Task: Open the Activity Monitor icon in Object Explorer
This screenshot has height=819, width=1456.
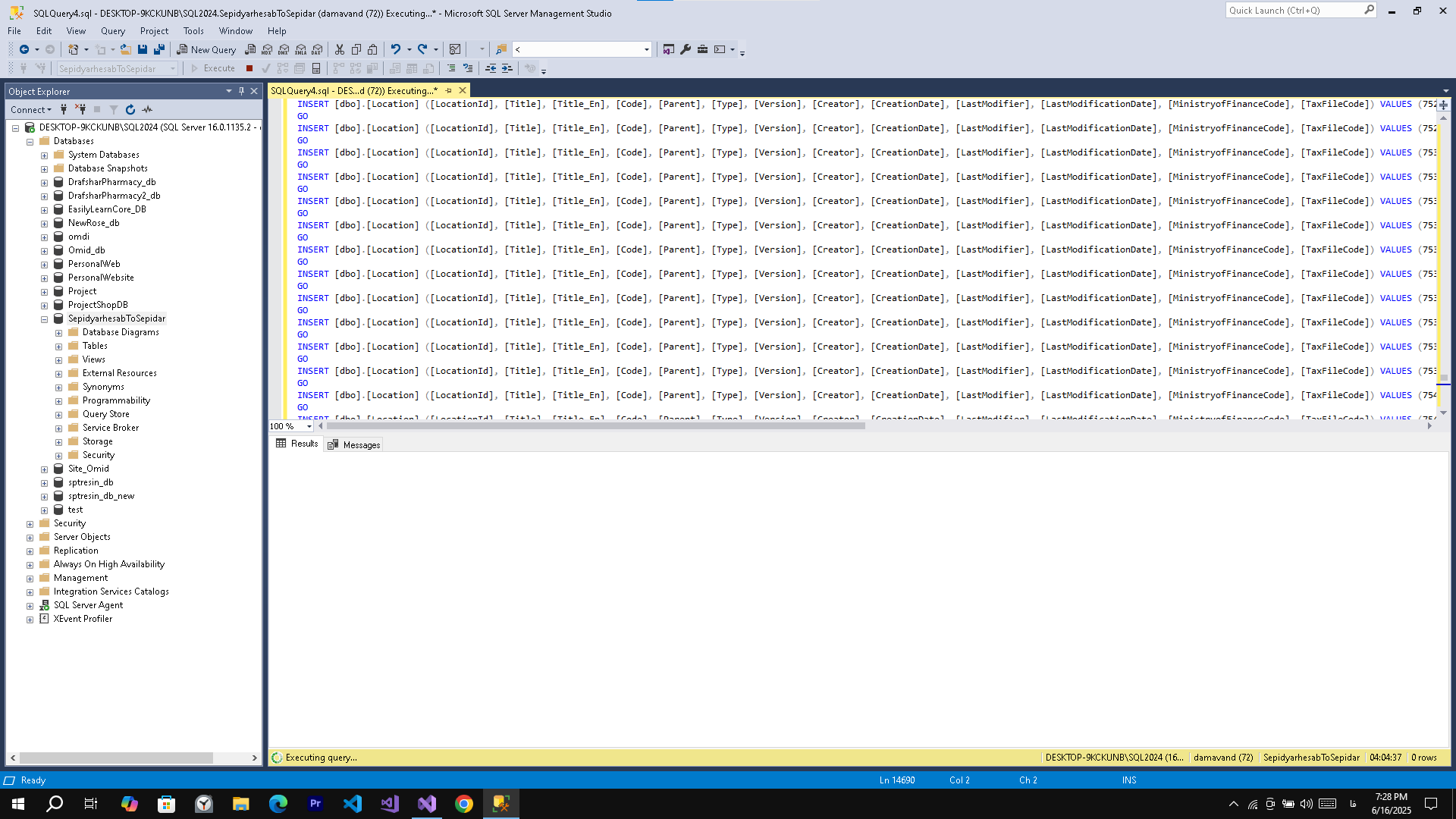Action: tap(148, 110)
